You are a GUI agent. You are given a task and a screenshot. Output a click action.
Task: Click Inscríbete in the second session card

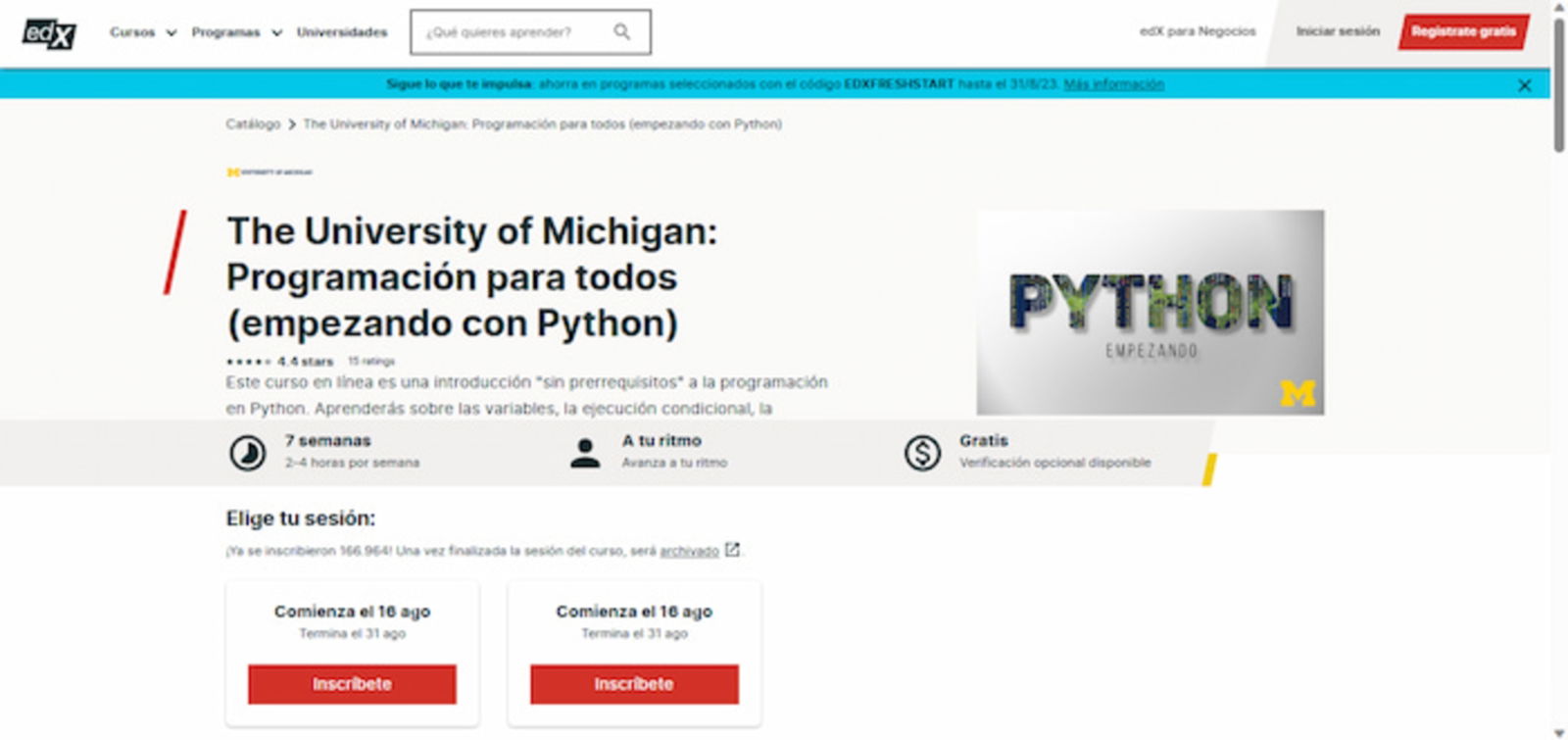point(634,684)
